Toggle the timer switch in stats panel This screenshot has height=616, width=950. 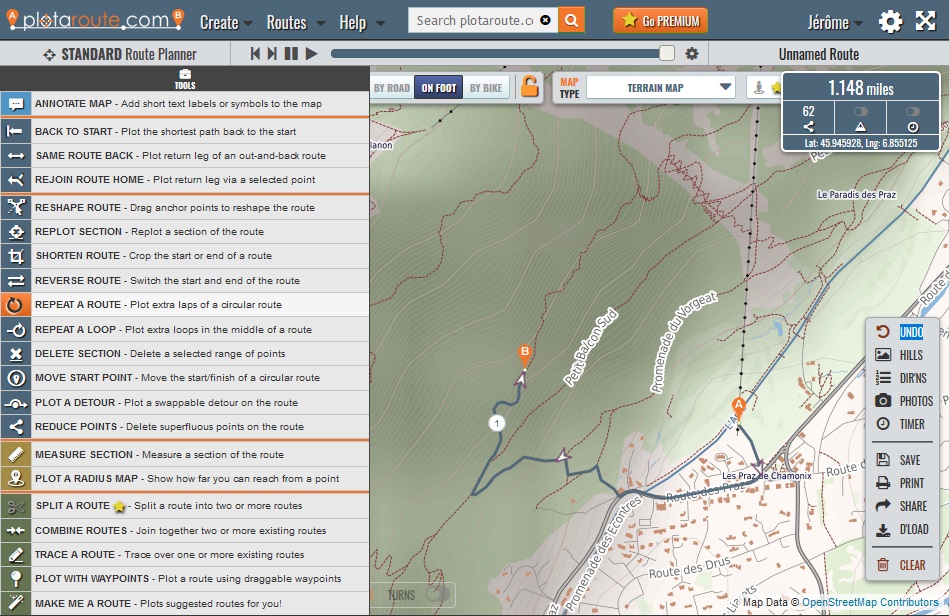coord(912,112)
